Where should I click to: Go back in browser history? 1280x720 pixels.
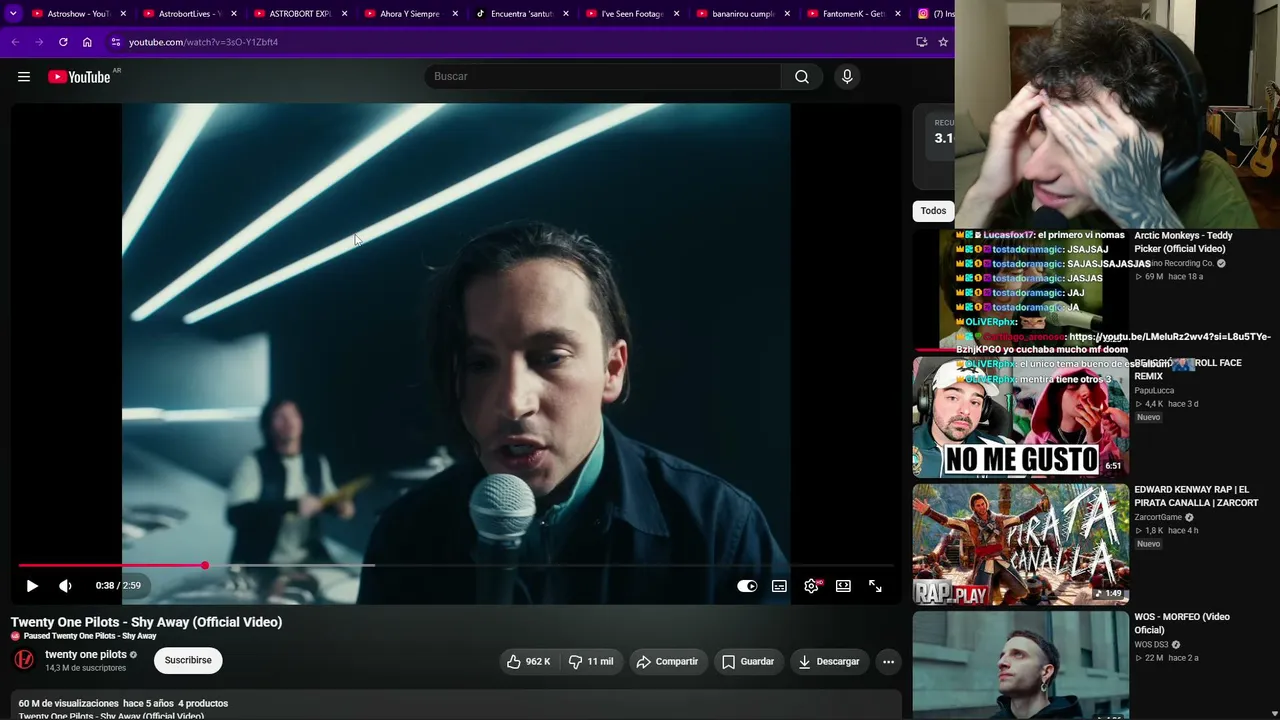point(15,42)
